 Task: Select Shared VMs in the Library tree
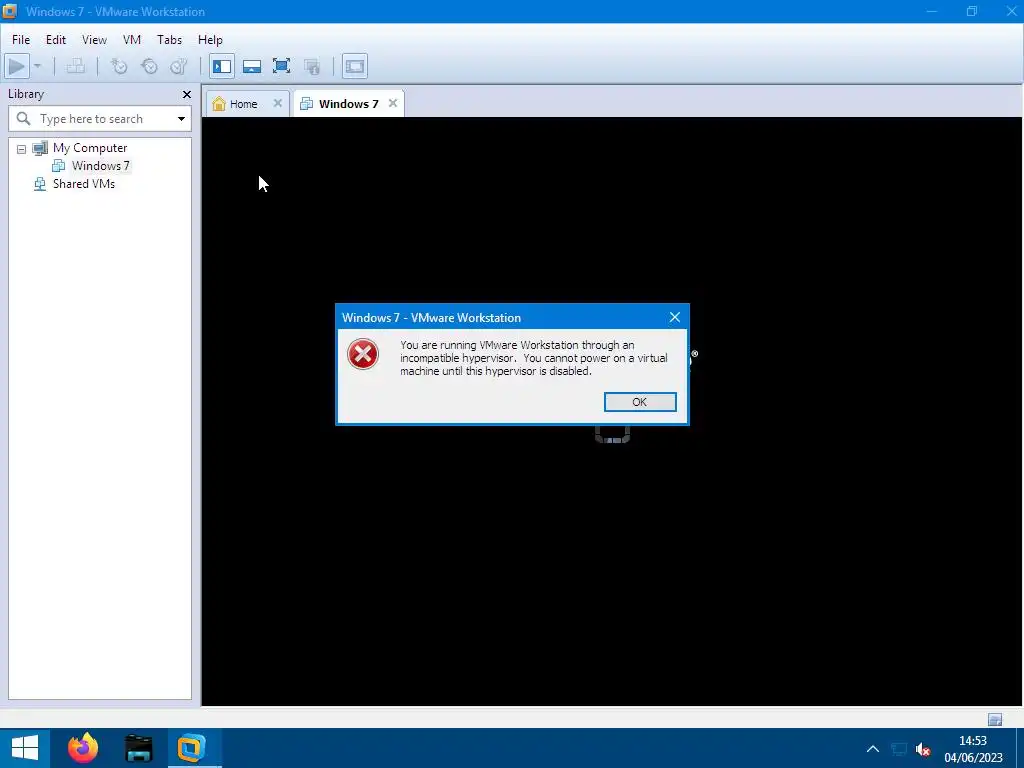84,184
